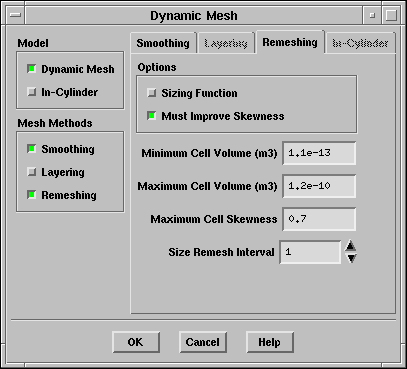This screenshot has height=369, width=407.
Task: Open the Help button
Action: (x=270, y=342)
